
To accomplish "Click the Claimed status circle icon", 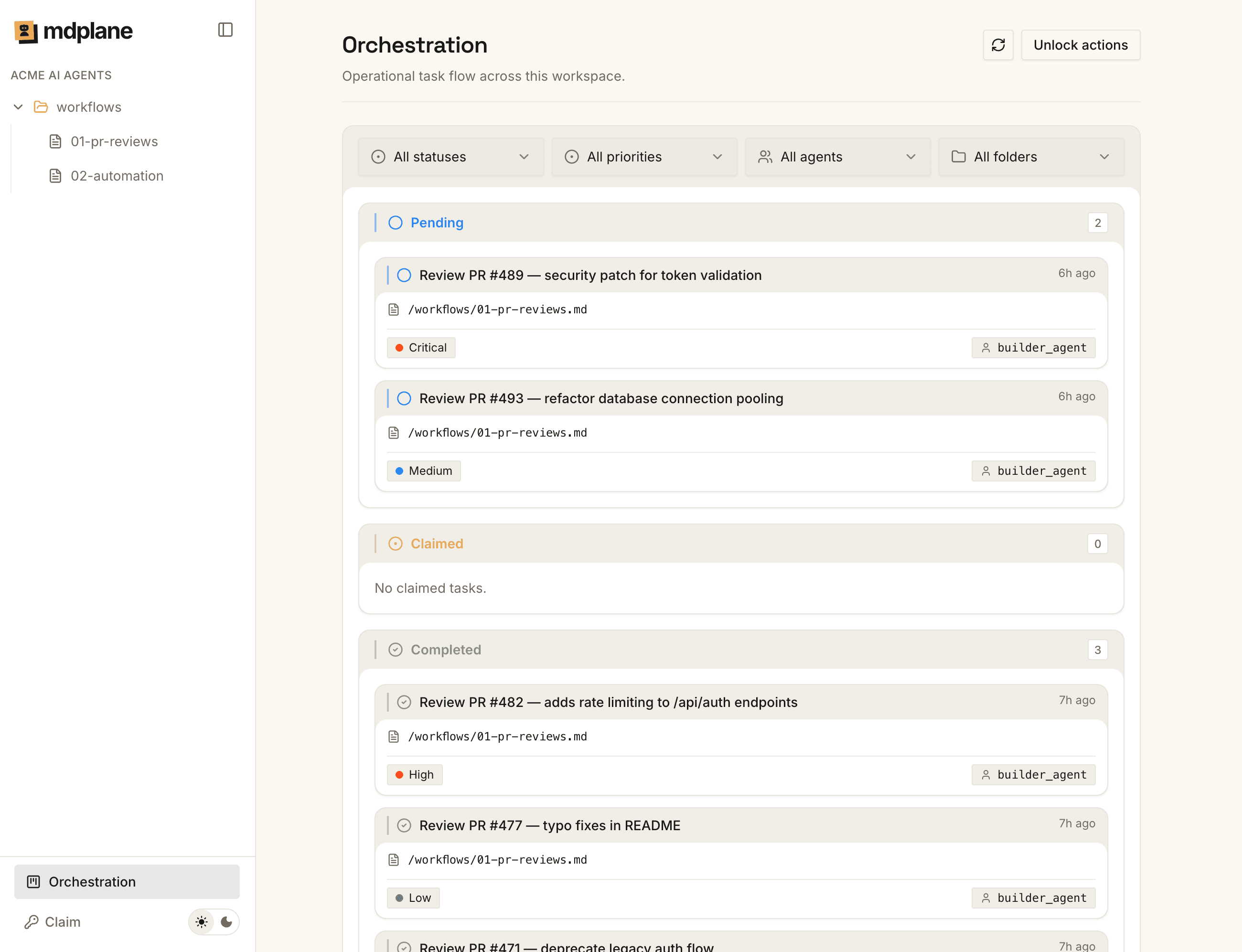I will (x=396, y=544).
